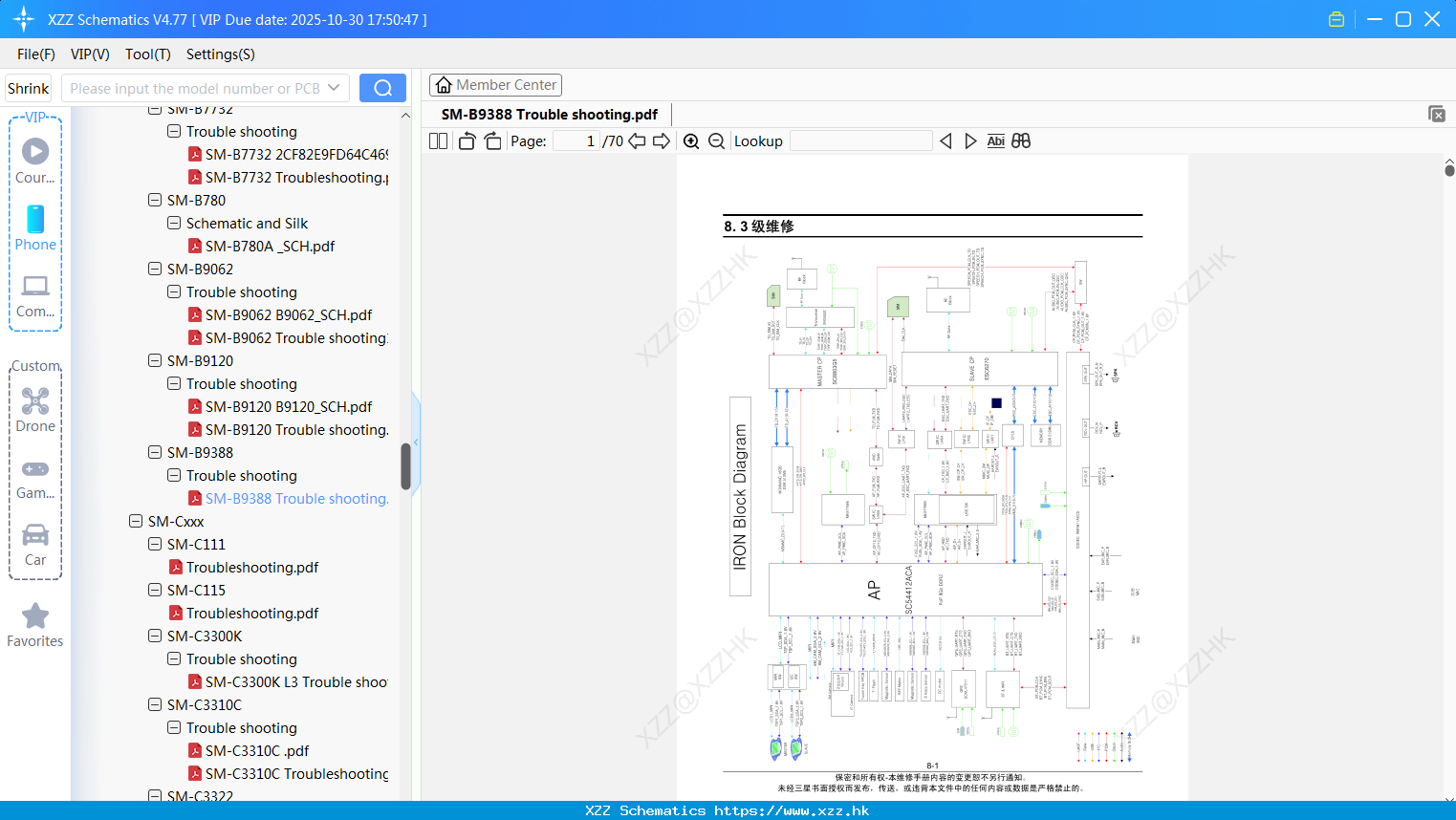Find next lookup result triangle
The image size is (1456, 820).
(970, 141)
